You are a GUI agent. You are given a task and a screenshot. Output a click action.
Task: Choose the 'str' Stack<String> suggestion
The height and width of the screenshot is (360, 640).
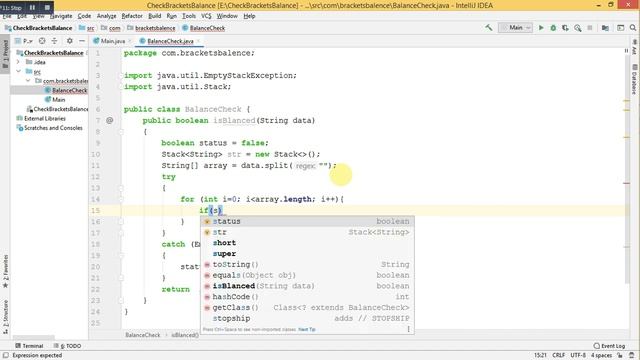tap(308, 232)
